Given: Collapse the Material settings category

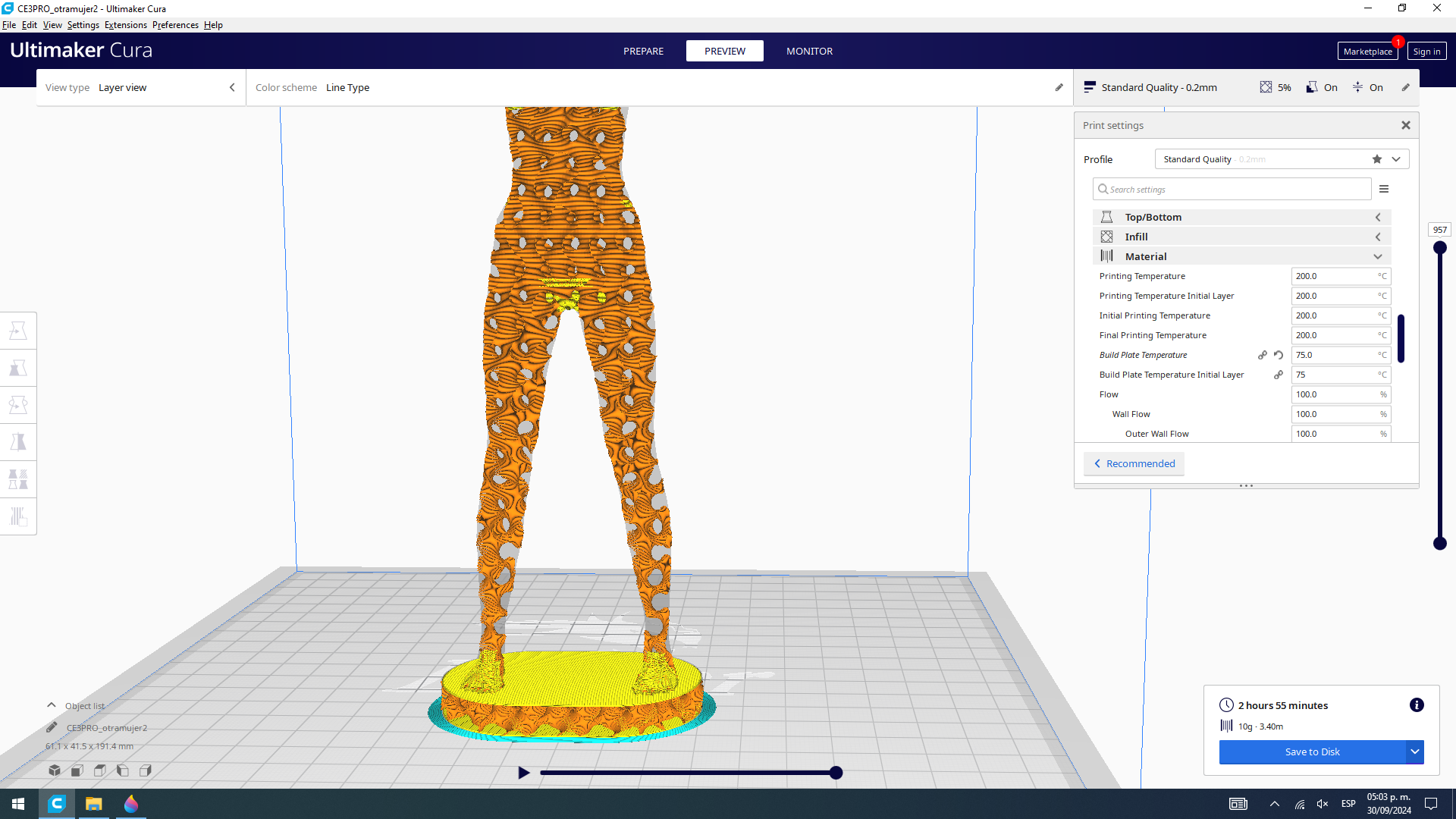Looking at the screenshot, I should point(1241,256).
